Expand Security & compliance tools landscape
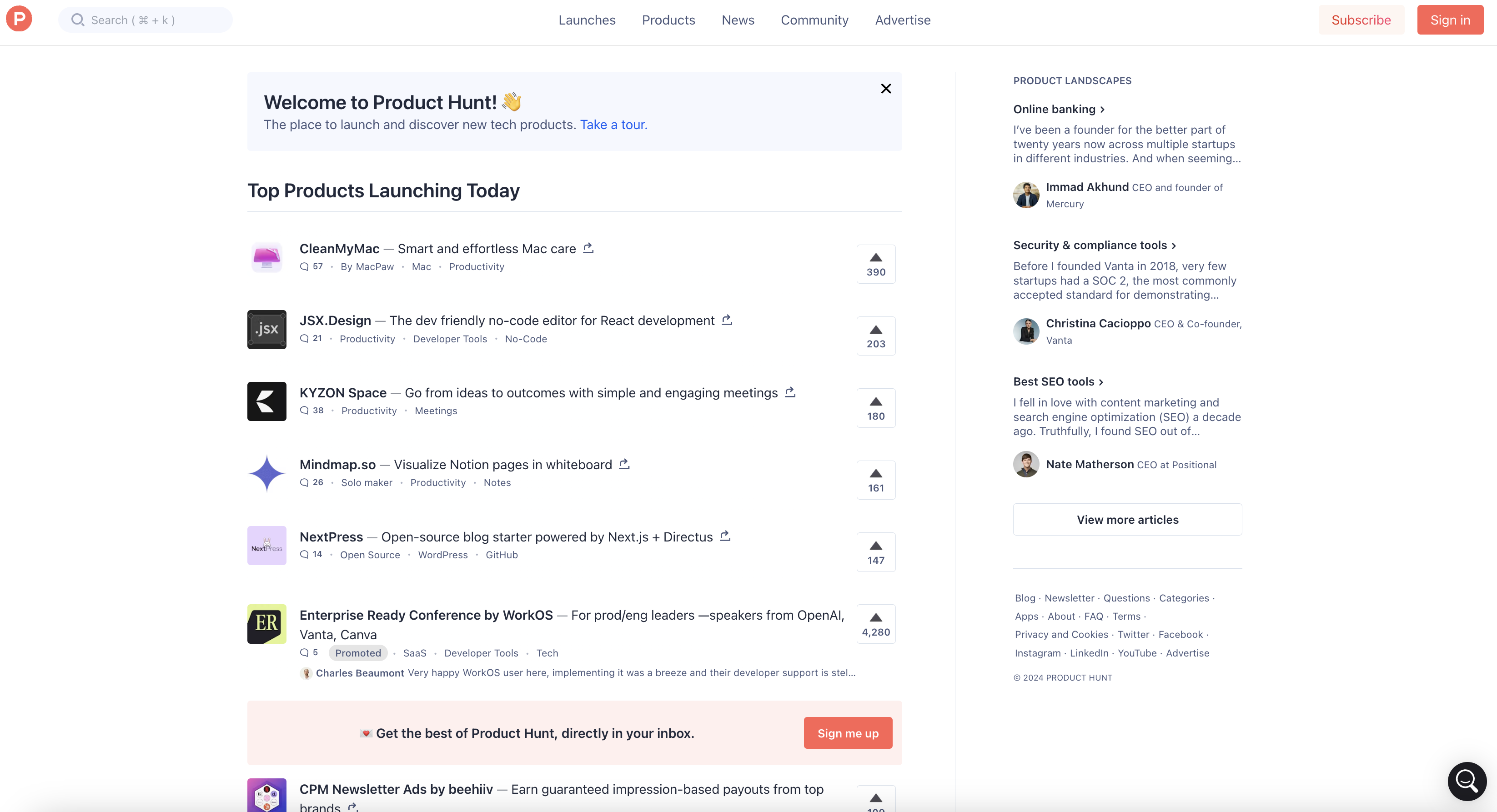 [x=1095, y=245]
